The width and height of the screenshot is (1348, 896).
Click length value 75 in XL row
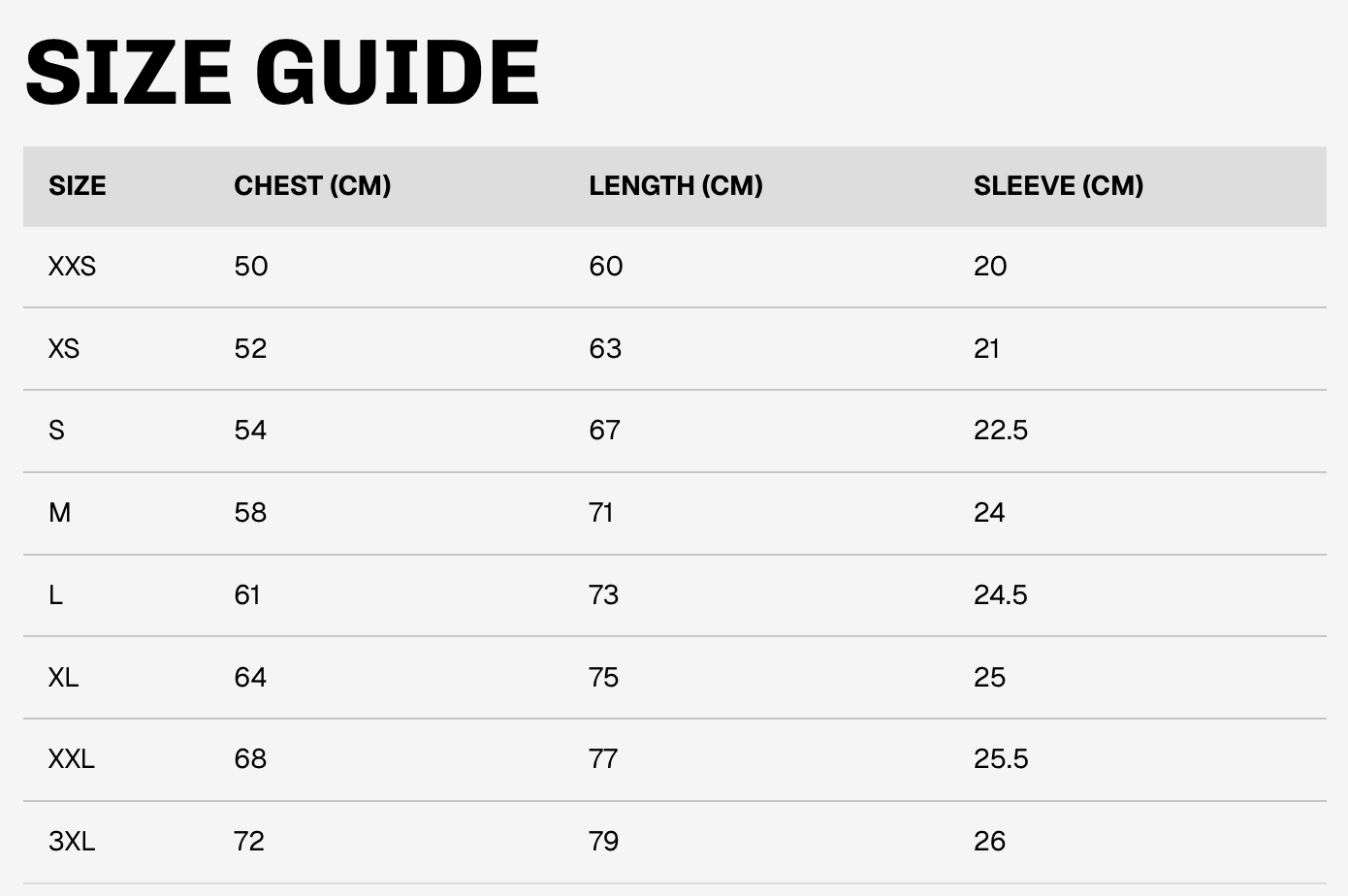604,678
